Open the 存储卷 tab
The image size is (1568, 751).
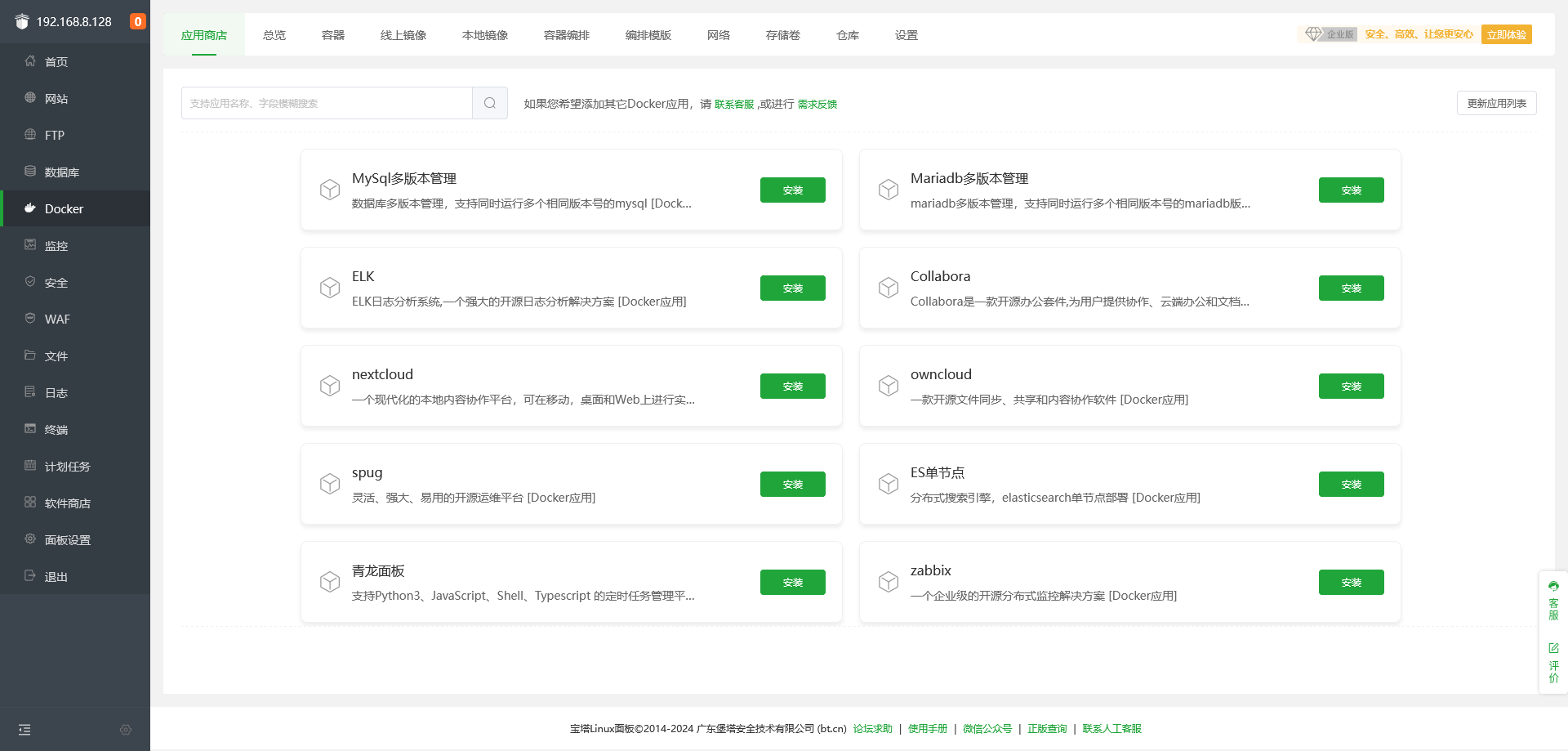point(783,35)
